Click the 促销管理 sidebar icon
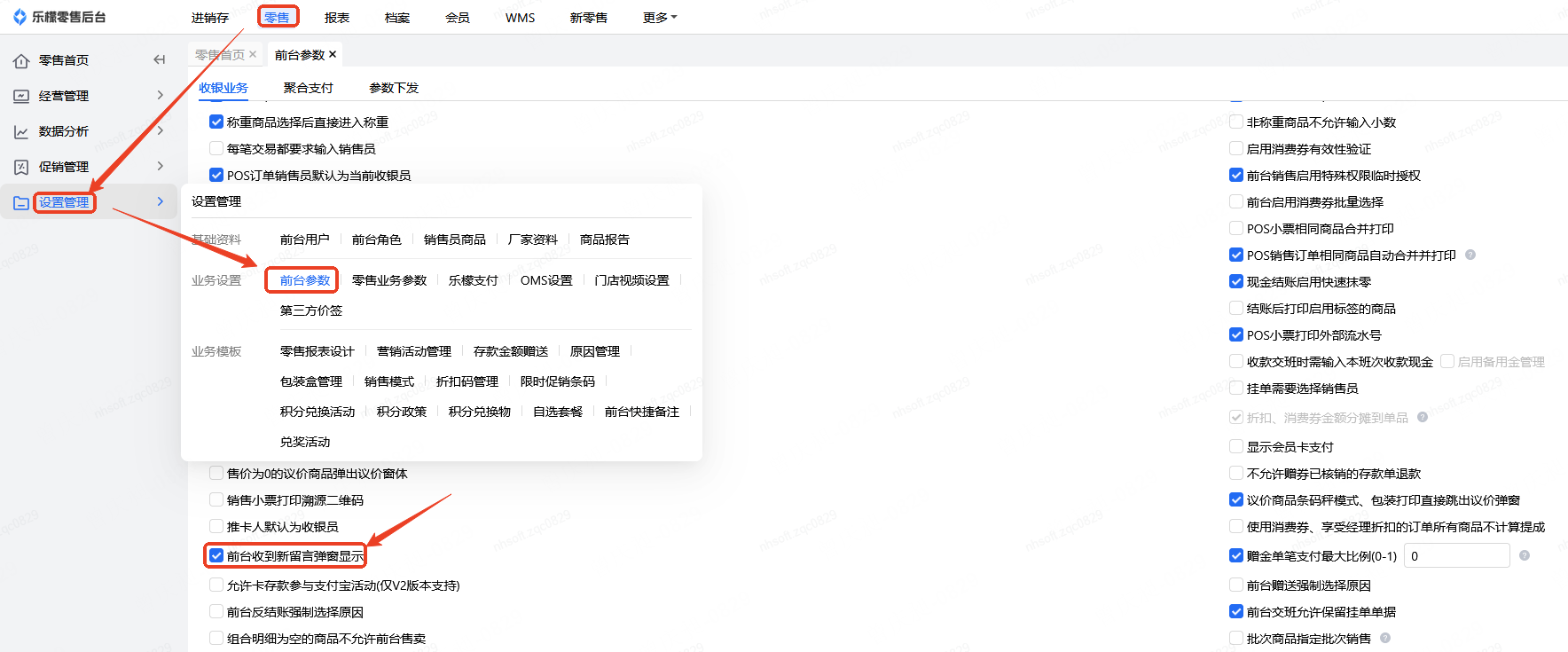This screenshot has width=1568, height=652. pos(21,167)
